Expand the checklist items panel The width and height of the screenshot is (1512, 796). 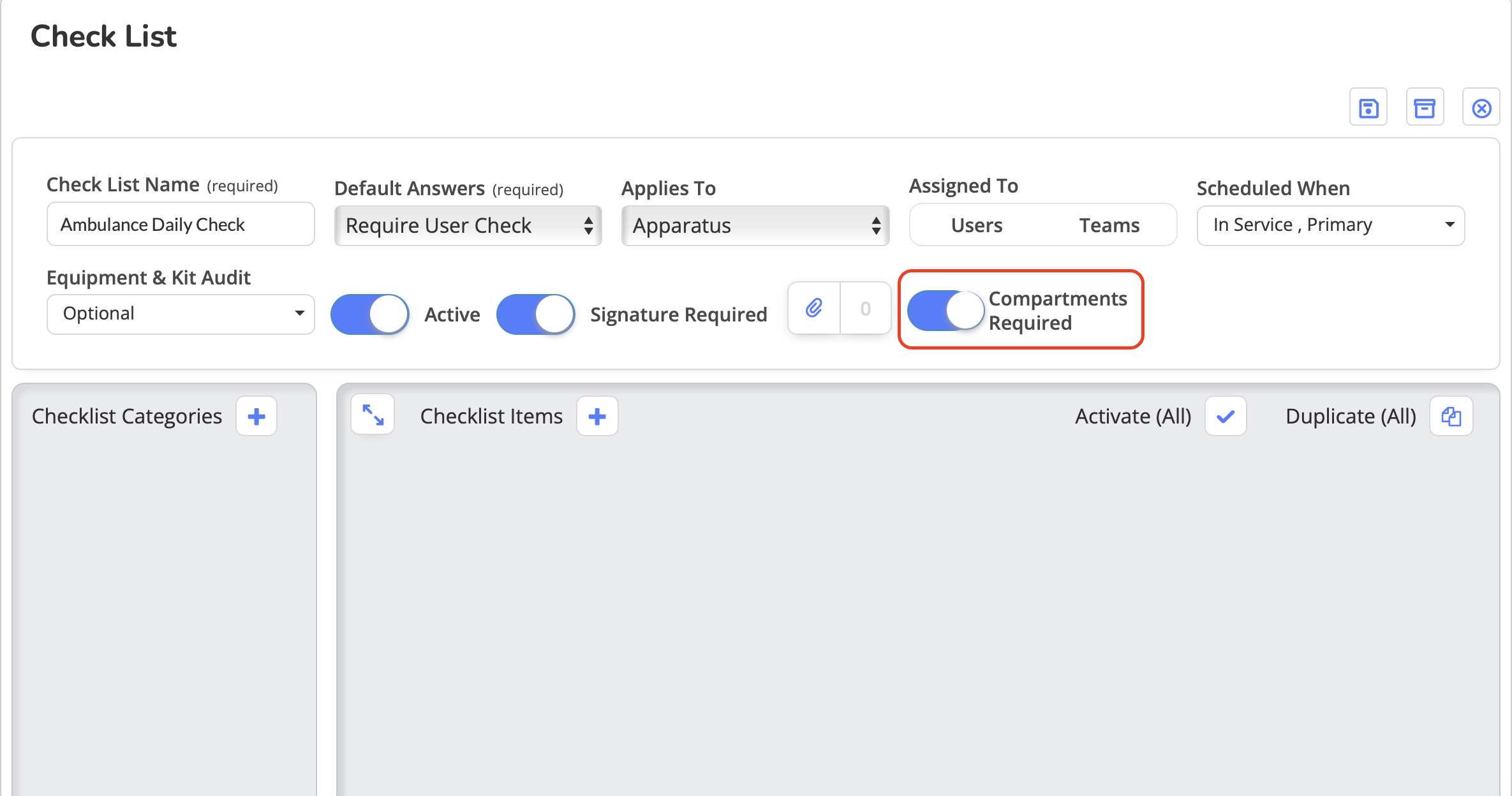click(373, 415)
